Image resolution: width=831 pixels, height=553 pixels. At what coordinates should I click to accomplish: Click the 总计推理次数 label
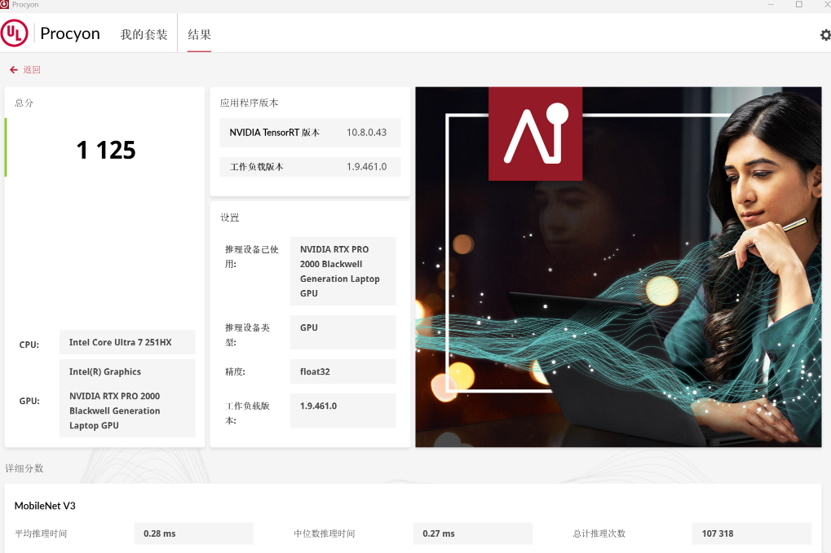coord(599,533)
